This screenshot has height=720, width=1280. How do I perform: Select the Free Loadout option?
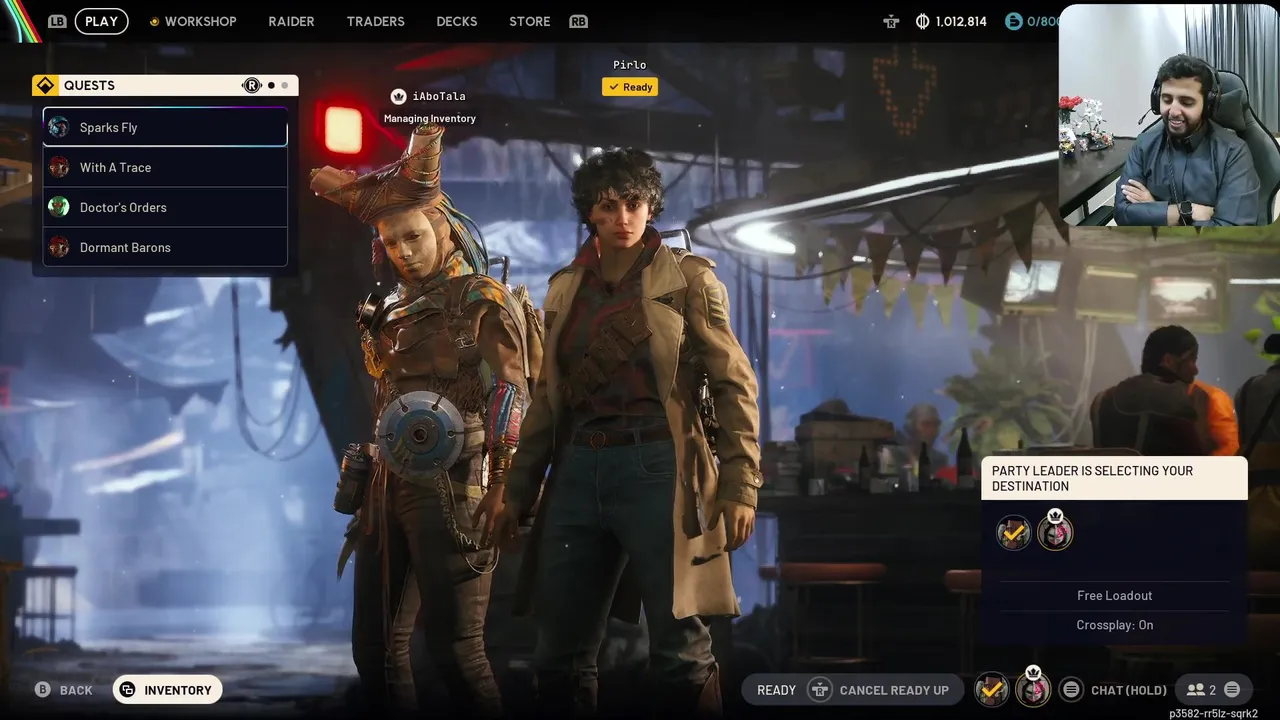(1115, 595)
